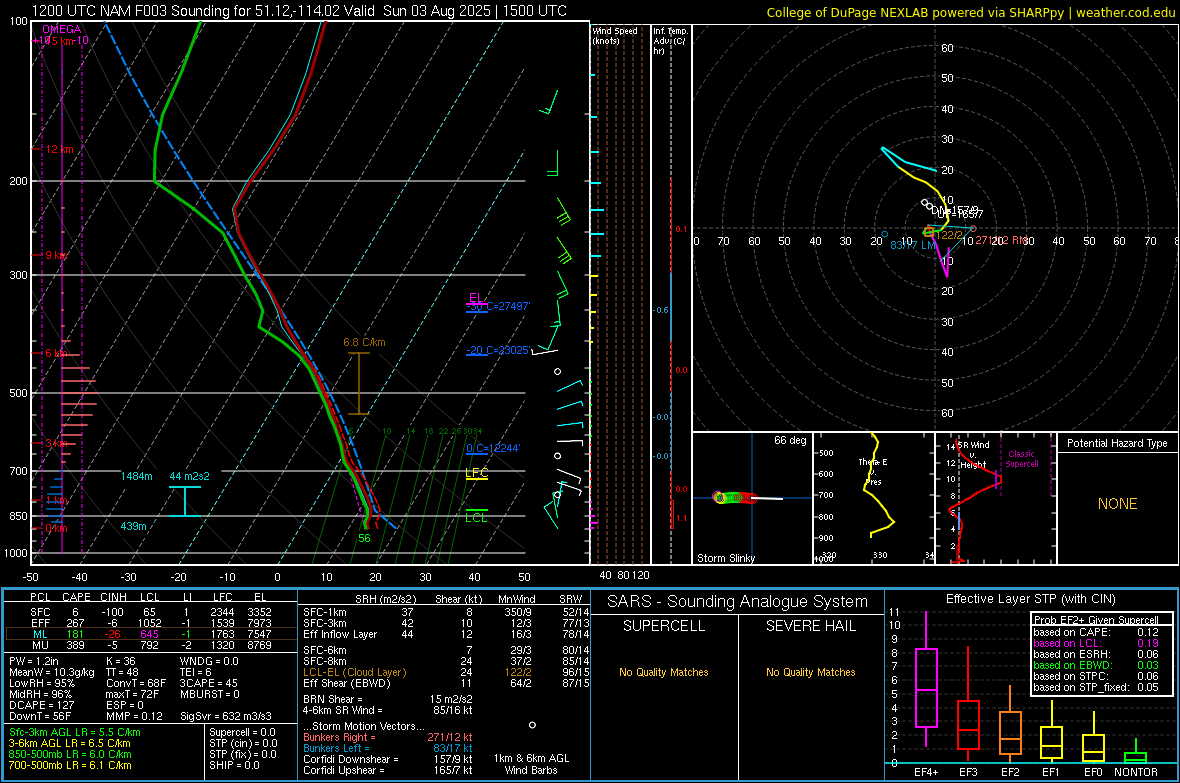Click the '0 C=12244' freezing level annotation

[493, 448]
